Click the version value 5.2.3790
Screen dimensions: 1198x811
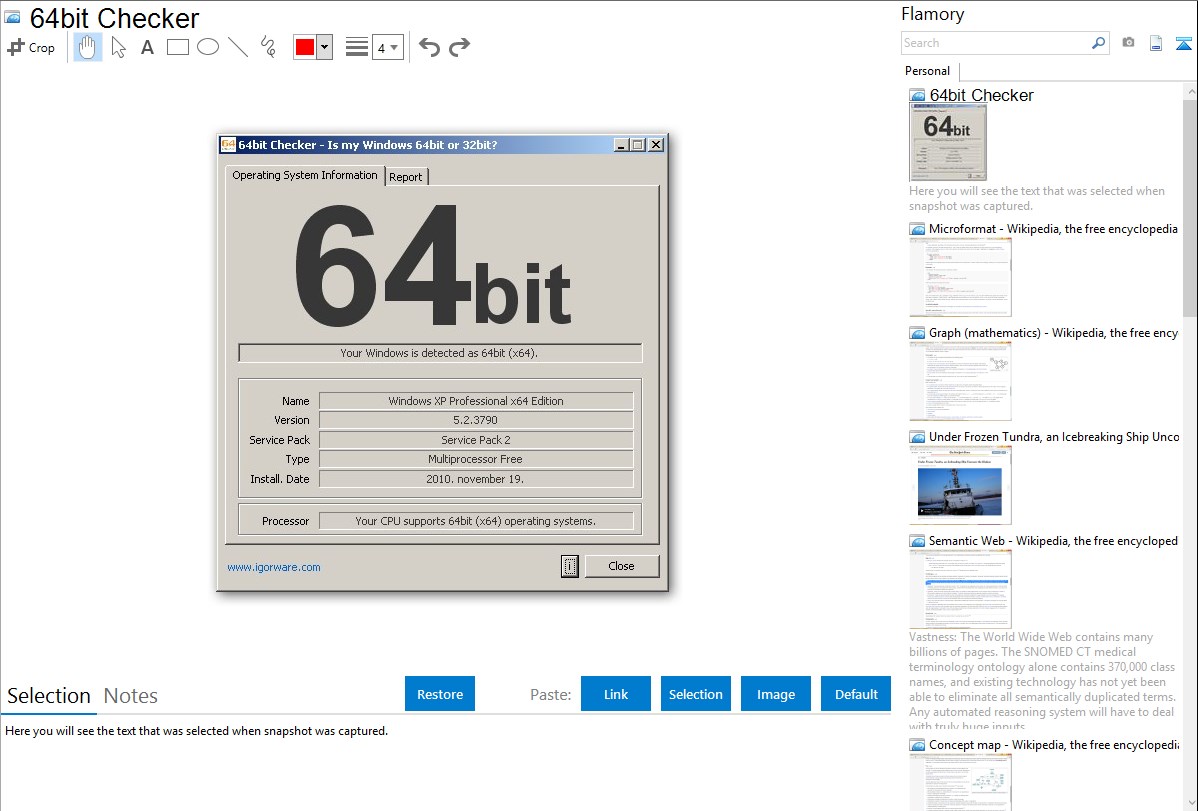click(x=476, y=420)
